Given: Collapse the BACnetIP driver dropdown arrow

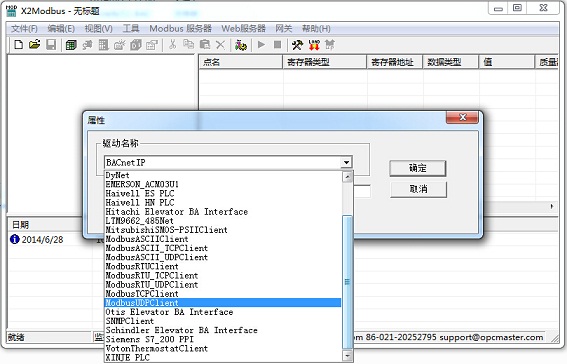Looking at the screenshot, I should point(346,162).
